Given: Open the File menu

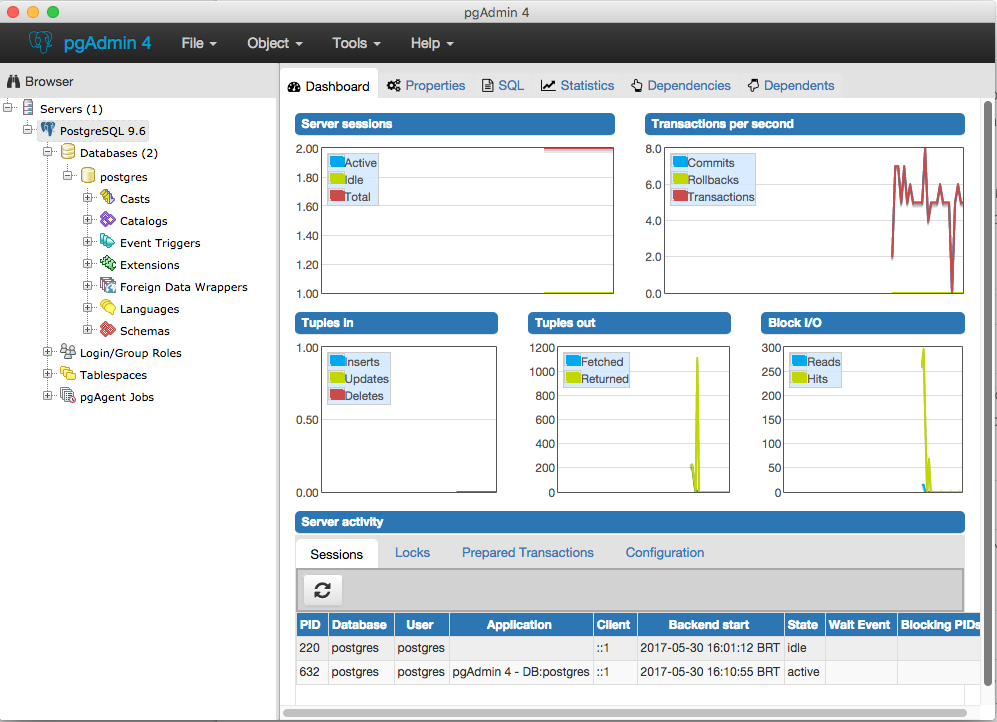Looking at the screenshot, I should coord(199,43).
